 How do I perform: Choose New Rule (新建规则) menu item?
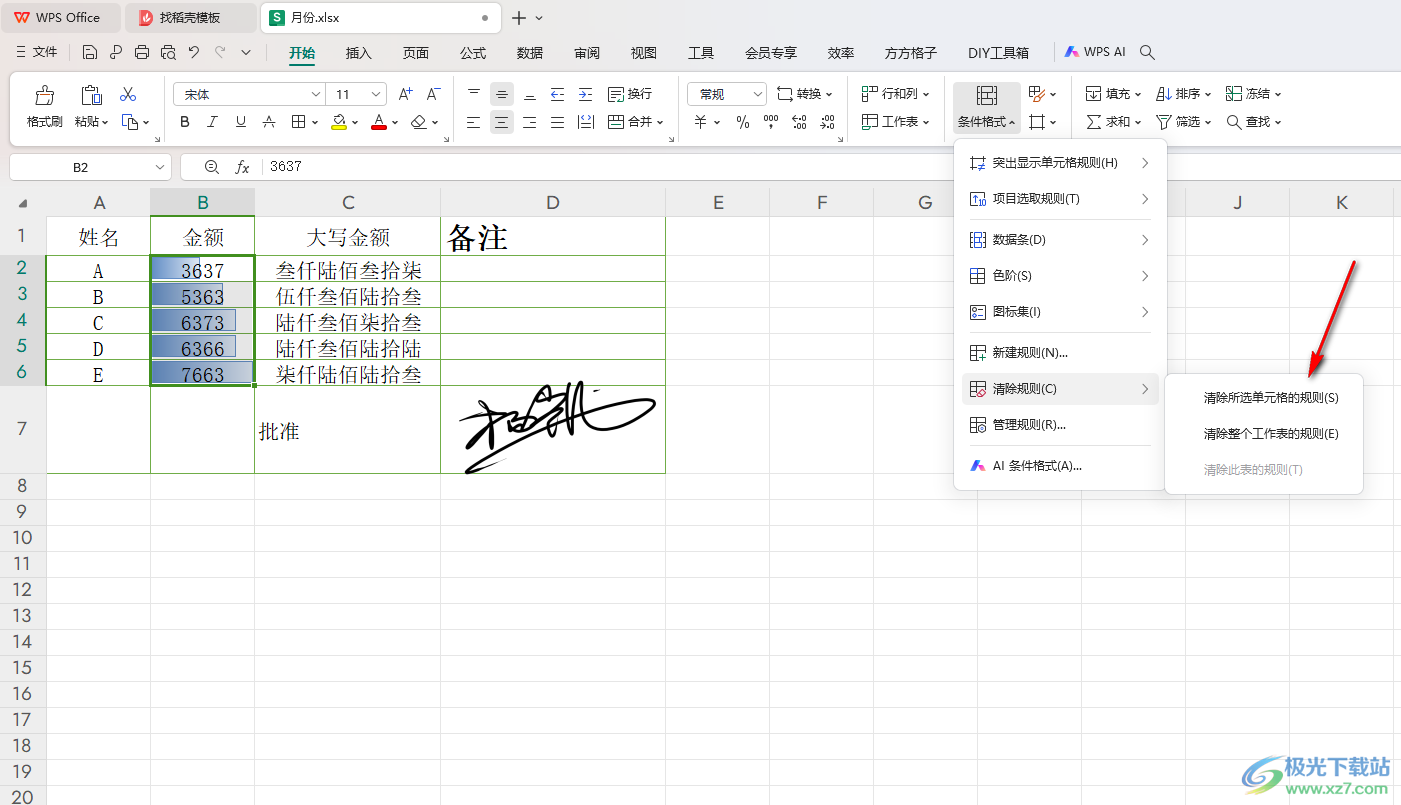tap(1060, 353)
